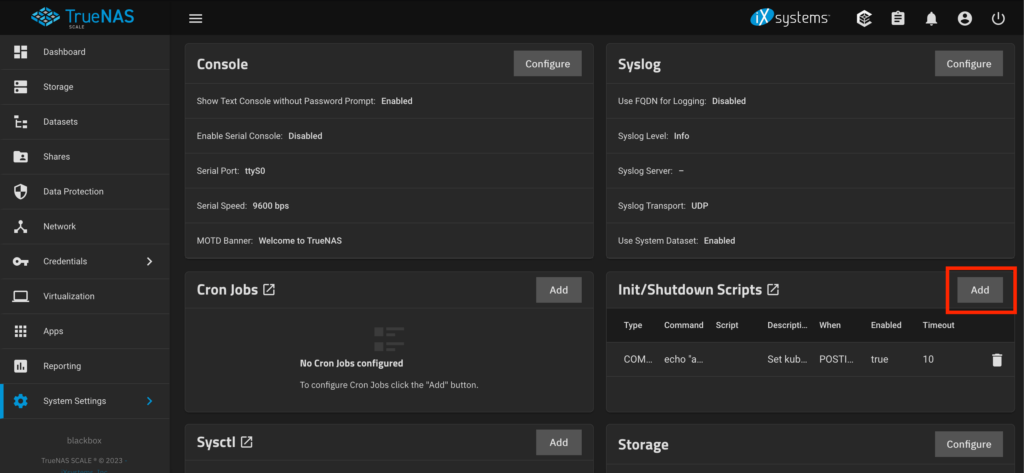This screenshot has height=473, width=1024.
Task: Click the Syslog Level 'Info' value
Action: click(x=682, y=136)
